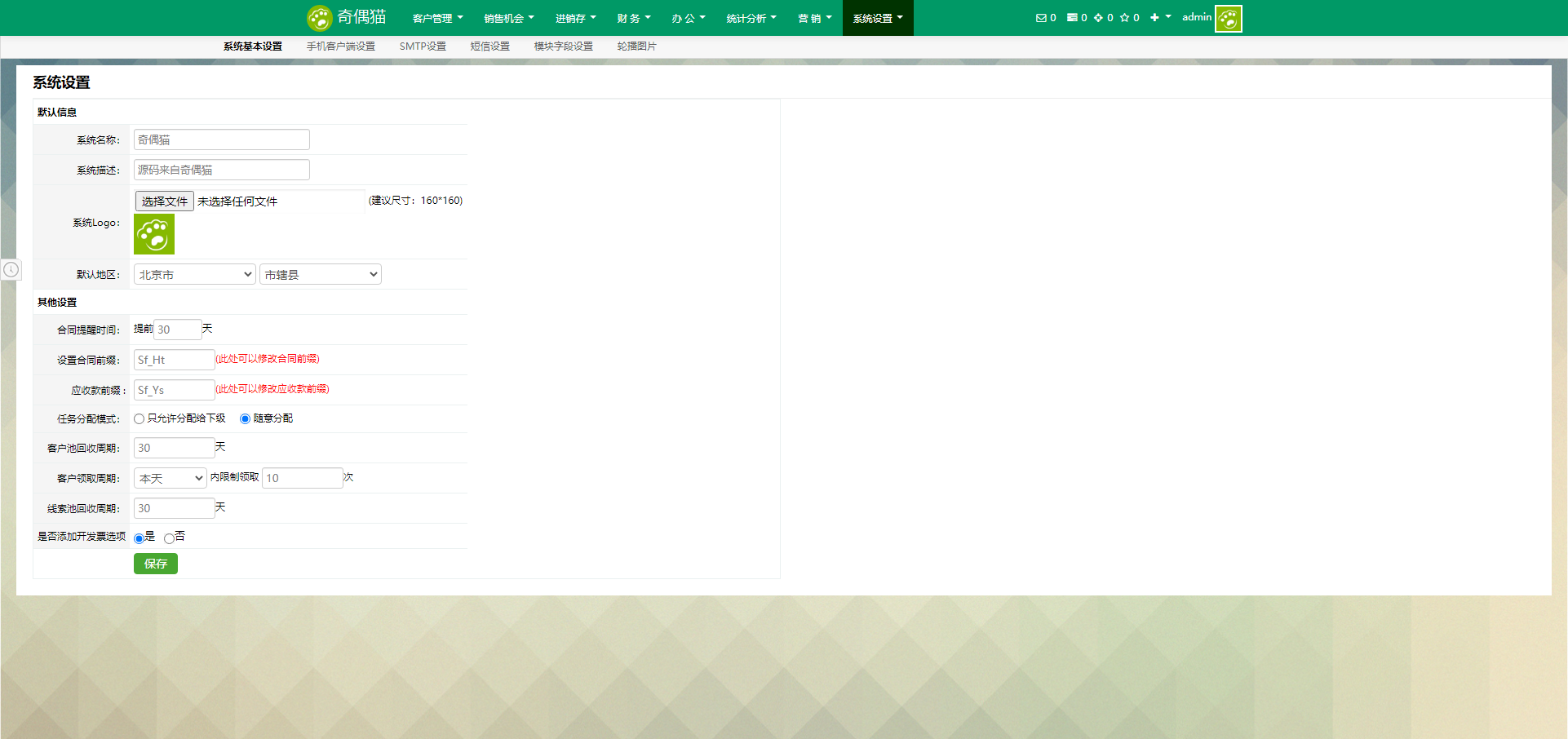Click the plus quick-add icon

point(1154,18)
